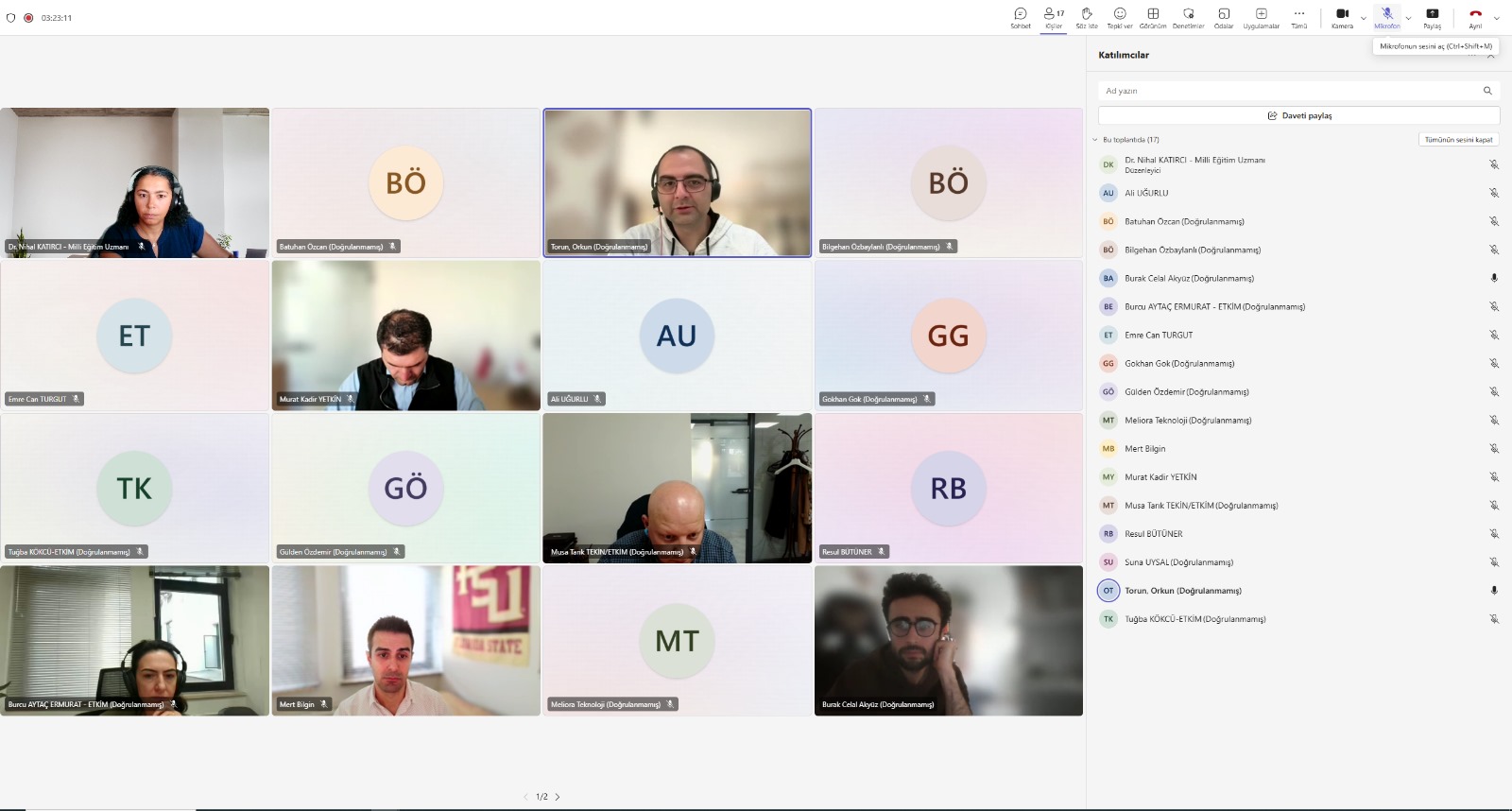The height and width of the screenshot is (811, 1512).
Task: Expand the dropdown arrow next to Kamera
Action: point(1364,18)
